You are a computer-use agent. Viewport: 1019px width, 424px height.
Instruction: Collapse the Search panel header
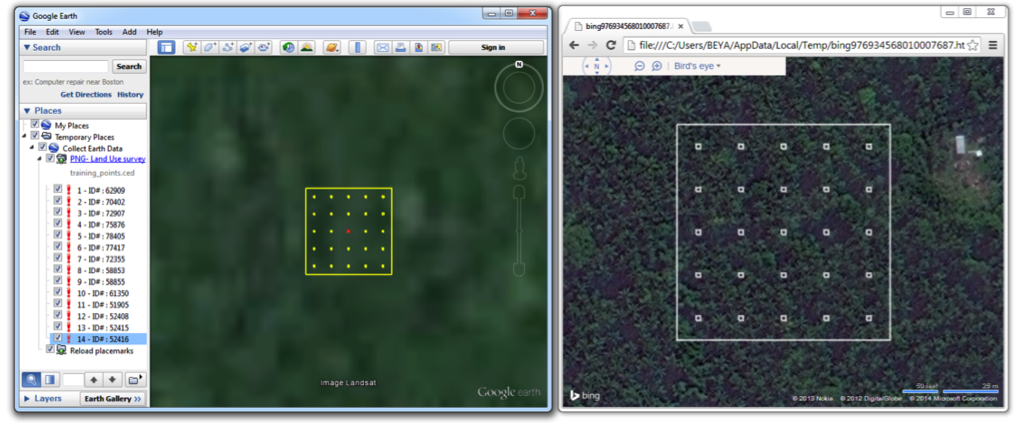(84, 47)
